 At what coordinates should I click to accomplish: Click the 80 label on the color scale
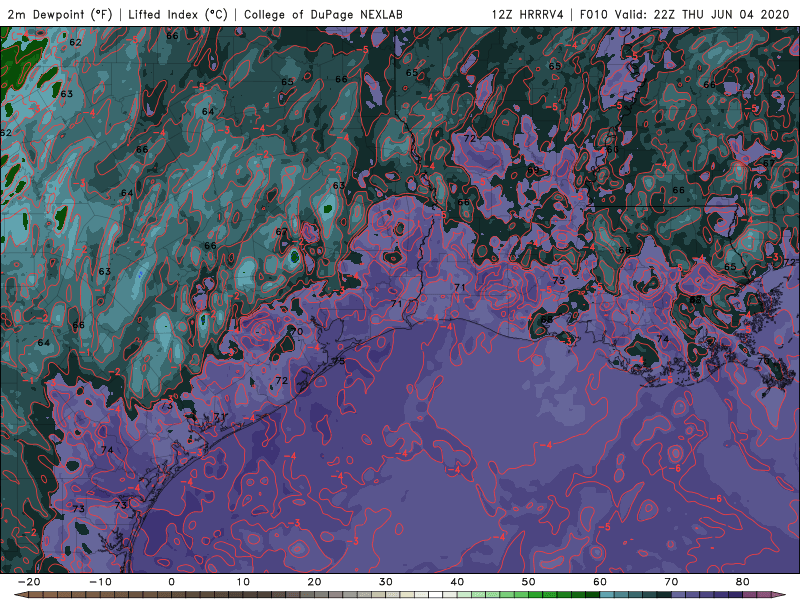pos(743,582)
